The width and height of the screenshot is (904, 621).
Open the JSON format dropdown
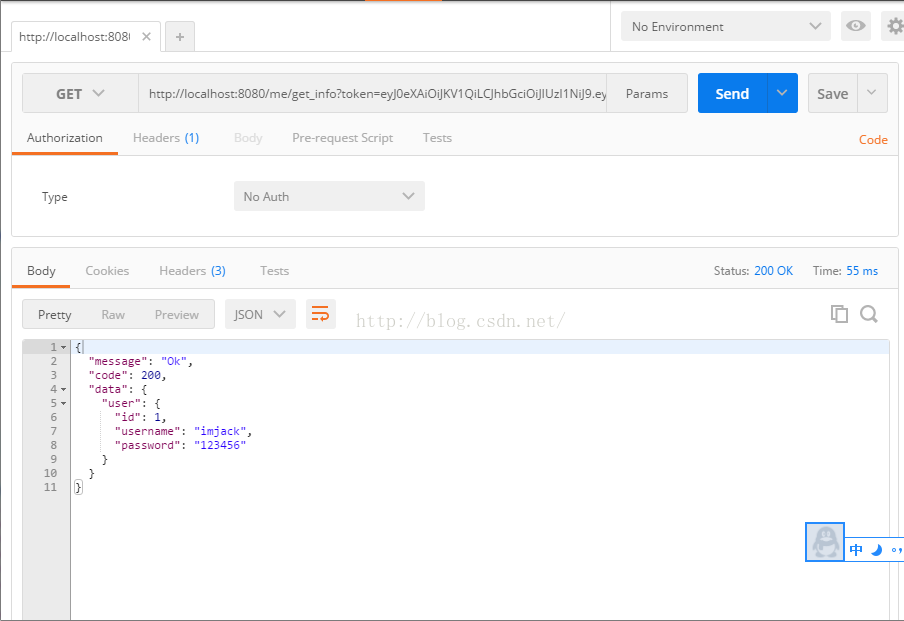click(260, 314)
